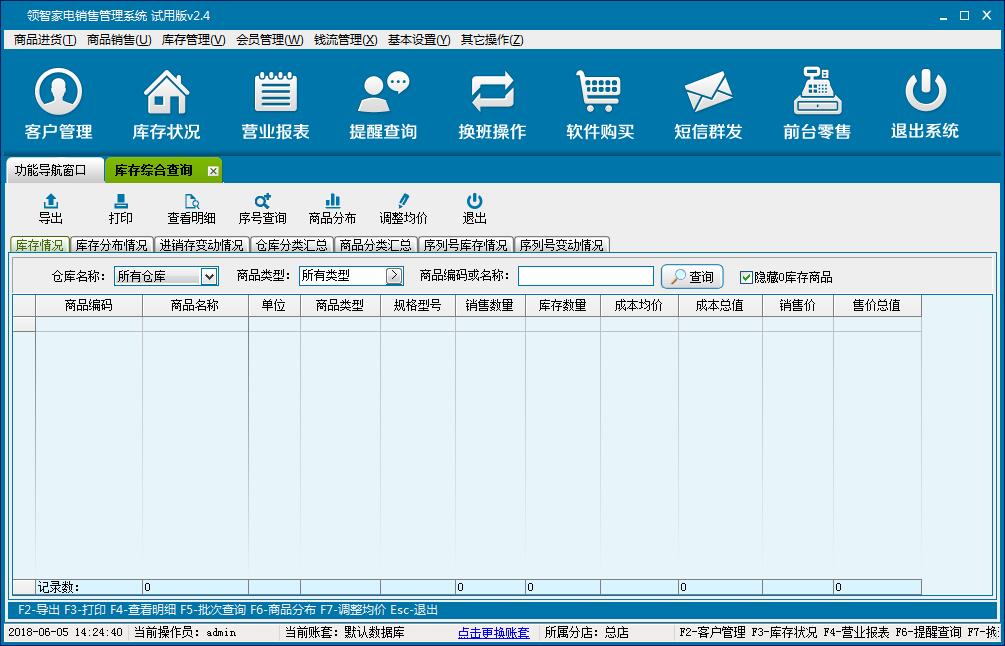Click the 成本均价 column header
Viewport: 1005px width, 646px height.
pos(639,306)
